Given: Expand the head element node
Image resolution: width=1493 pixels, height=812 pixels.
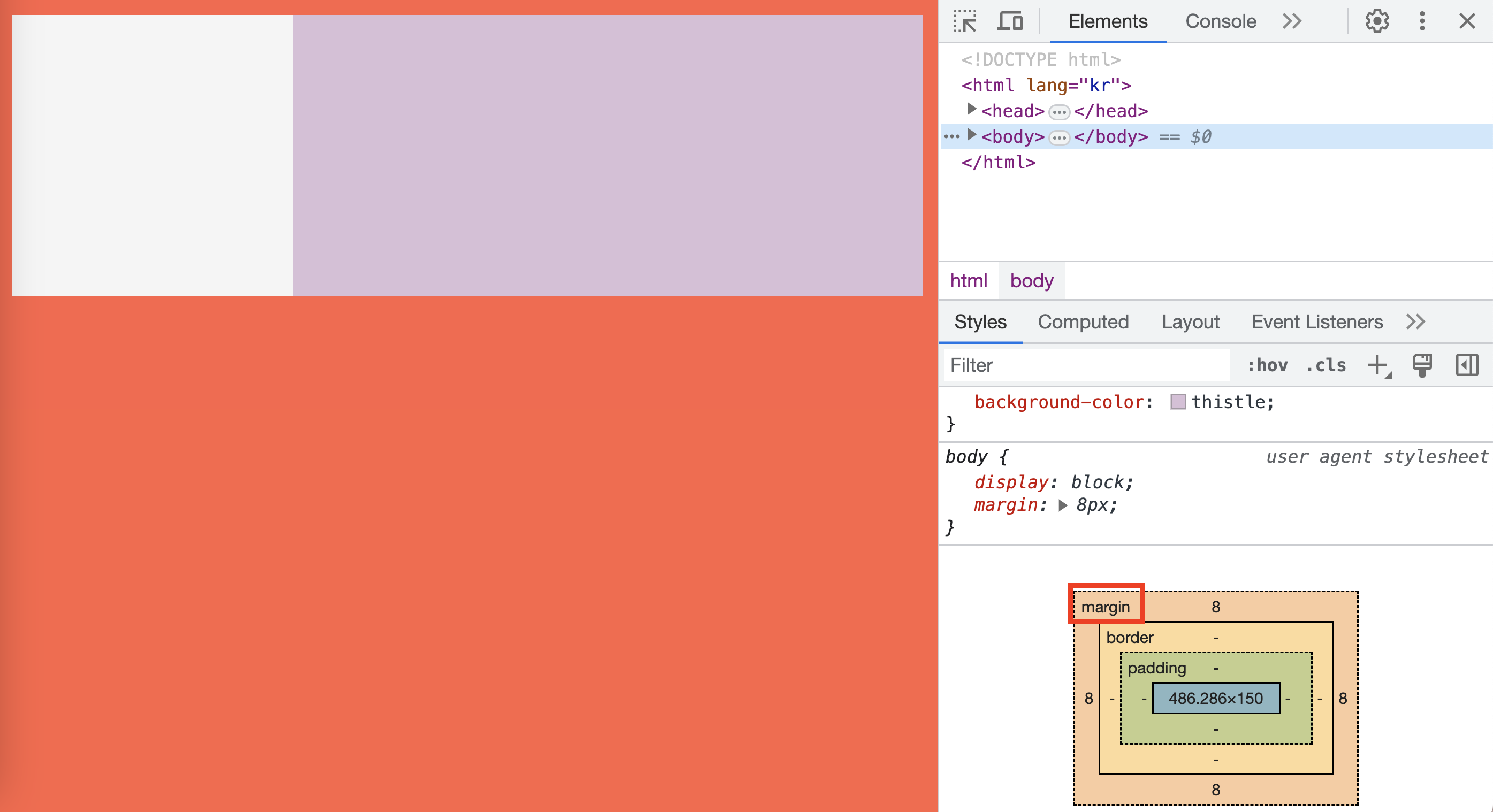Looking at the screenshot, I should point(972,110).
